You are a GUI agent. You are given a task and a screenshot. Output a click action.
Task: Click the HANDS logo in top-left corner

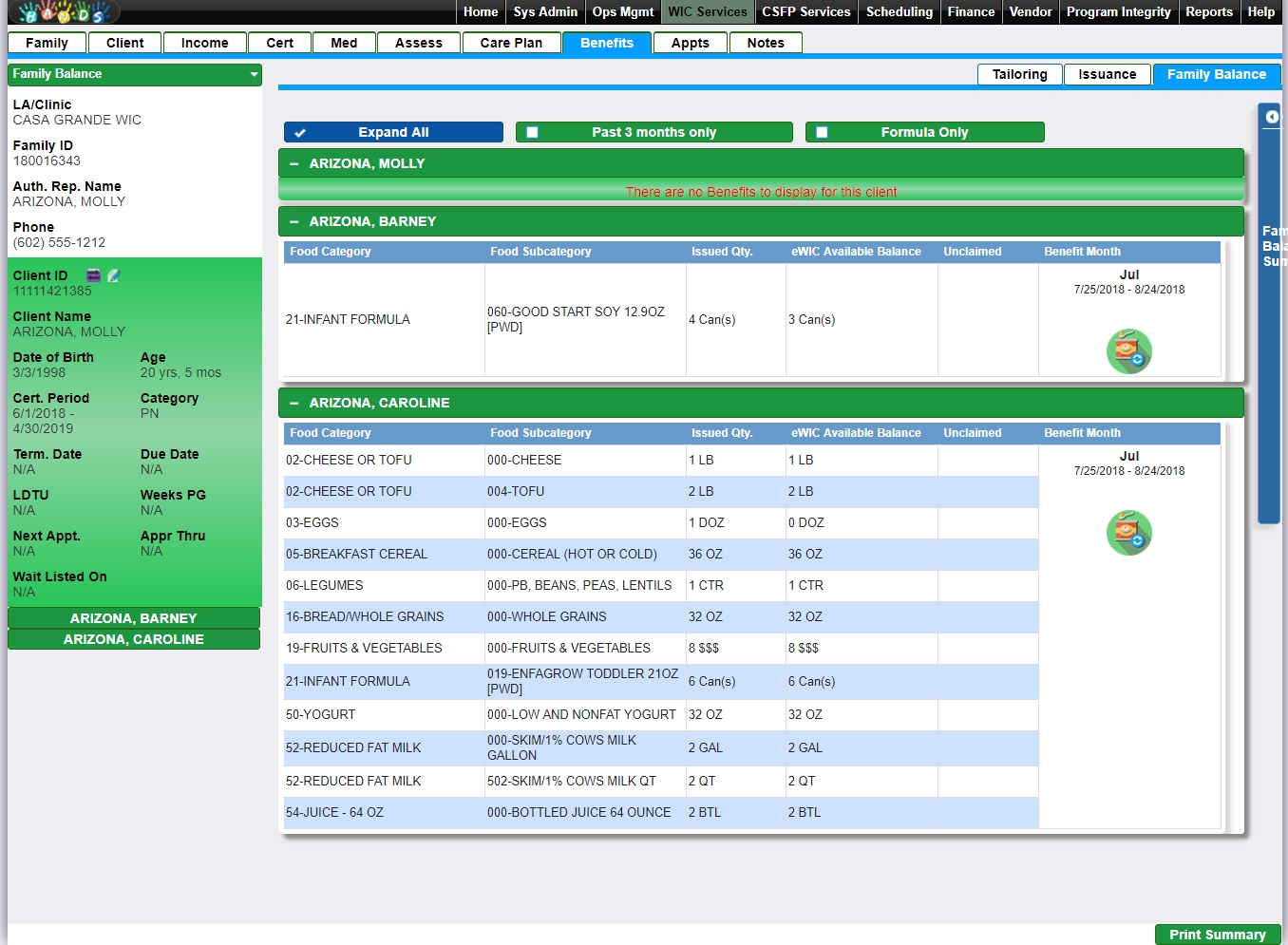[65, 12]
